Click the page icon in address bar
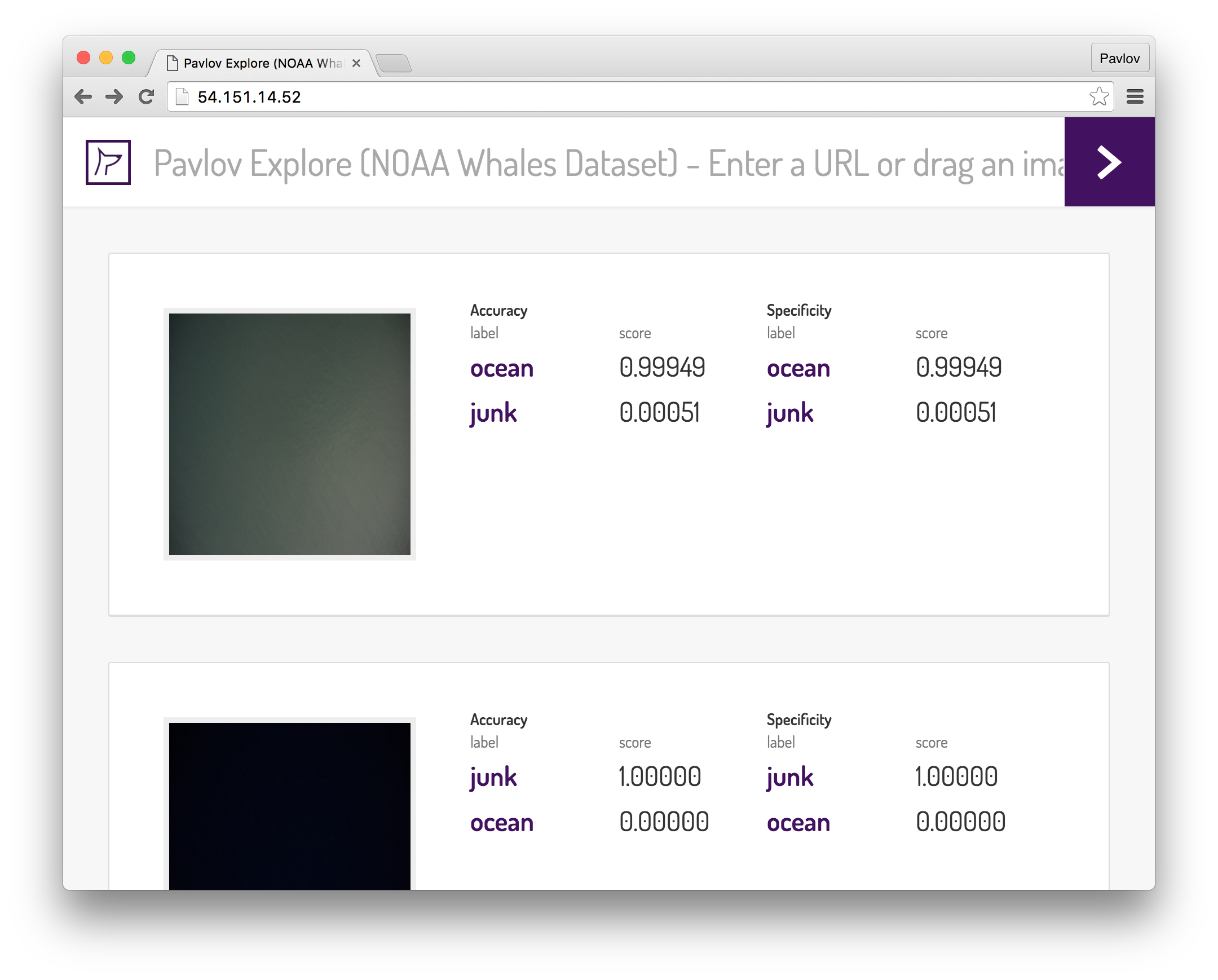Screen dimensions: 1218x980 182,97
